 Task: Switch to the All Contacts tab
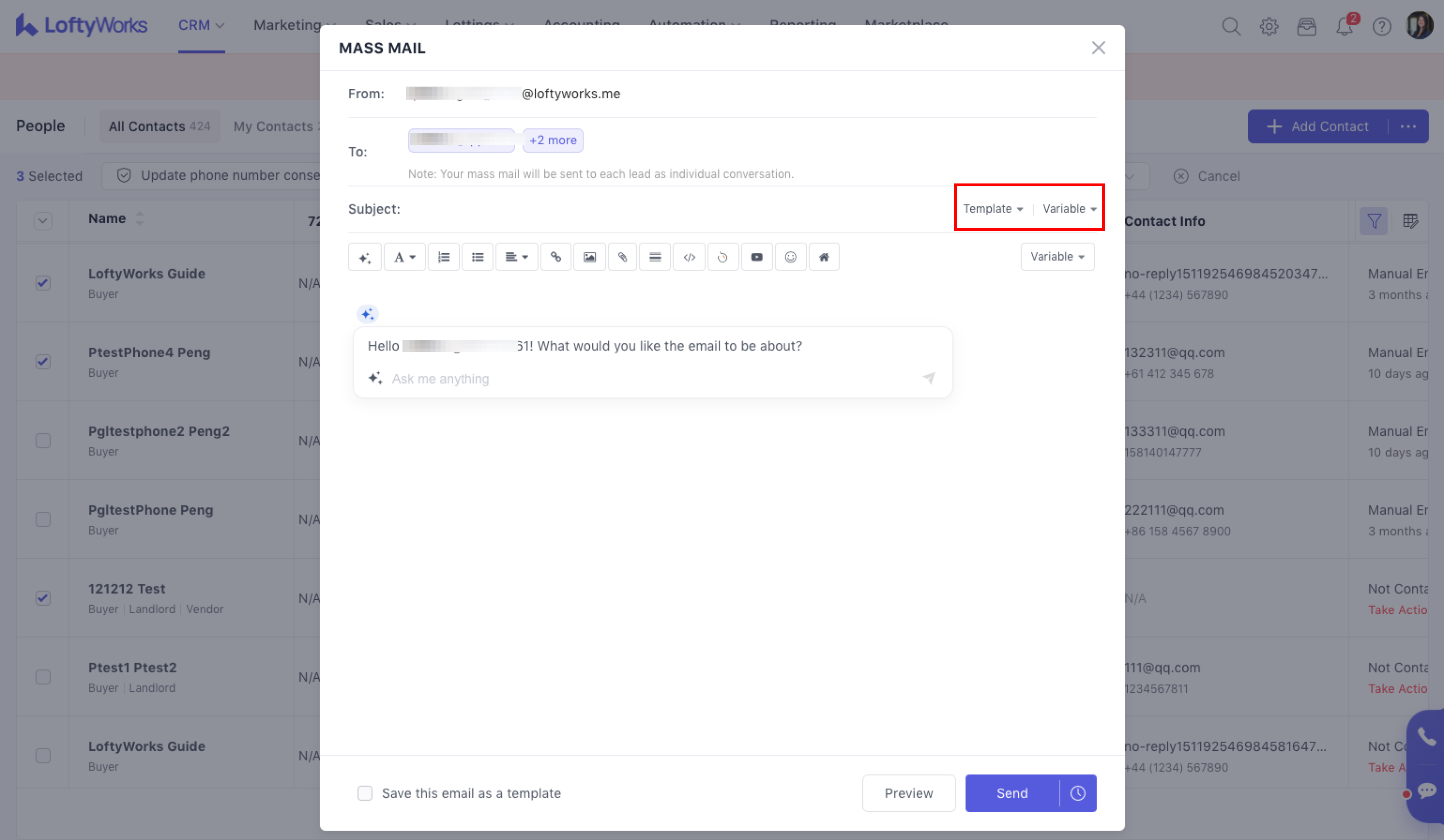tap(159, 126)
